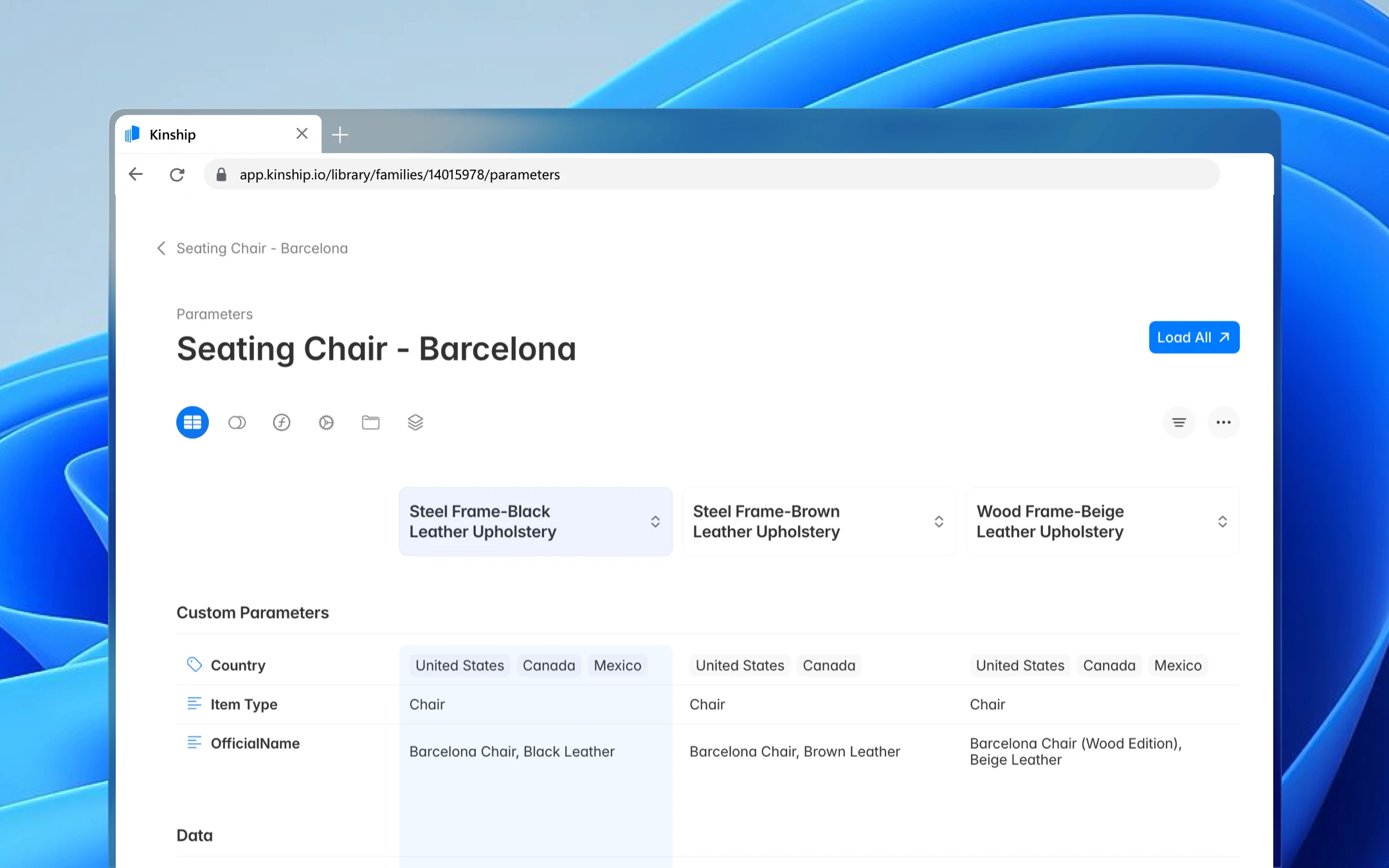
Task: Open the folder view icon
Action: click(370, 422)
